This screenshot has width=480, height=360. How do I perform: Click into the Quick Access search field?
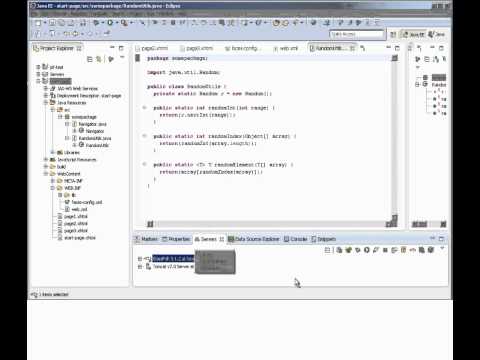point(357,34)
